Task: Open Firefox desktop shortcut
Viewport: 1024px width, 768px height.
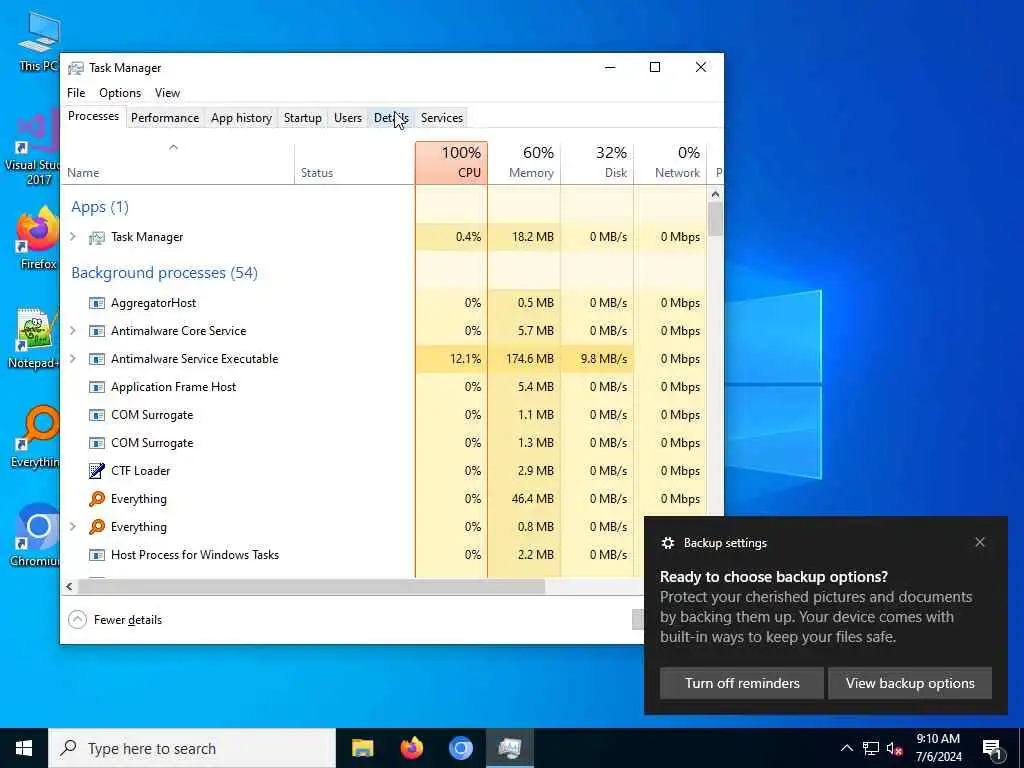Action: click(x=38, y=238)
